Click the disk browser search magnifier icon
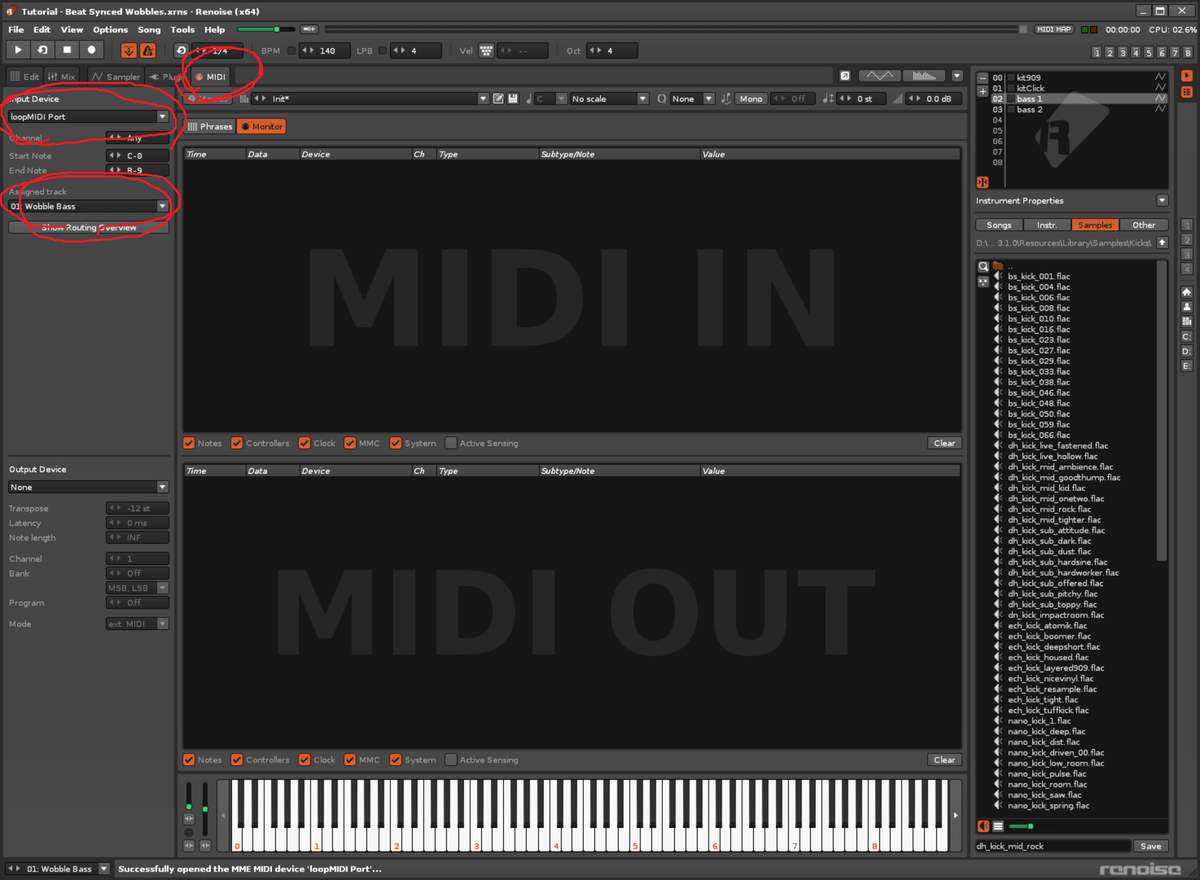The image size is (1200, 880). pyautogui.click(x=983, y=266)
